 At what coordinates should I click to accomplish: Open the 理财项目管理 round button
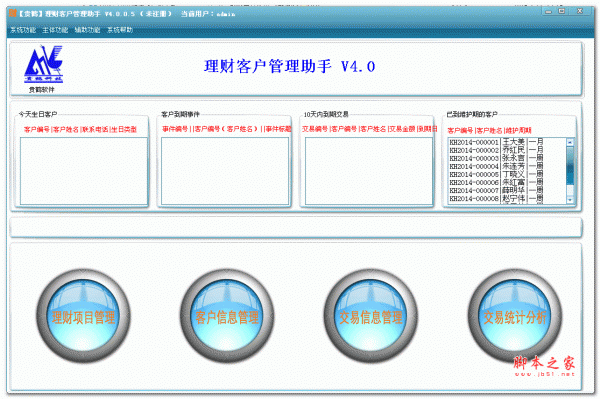click(83, 316)
